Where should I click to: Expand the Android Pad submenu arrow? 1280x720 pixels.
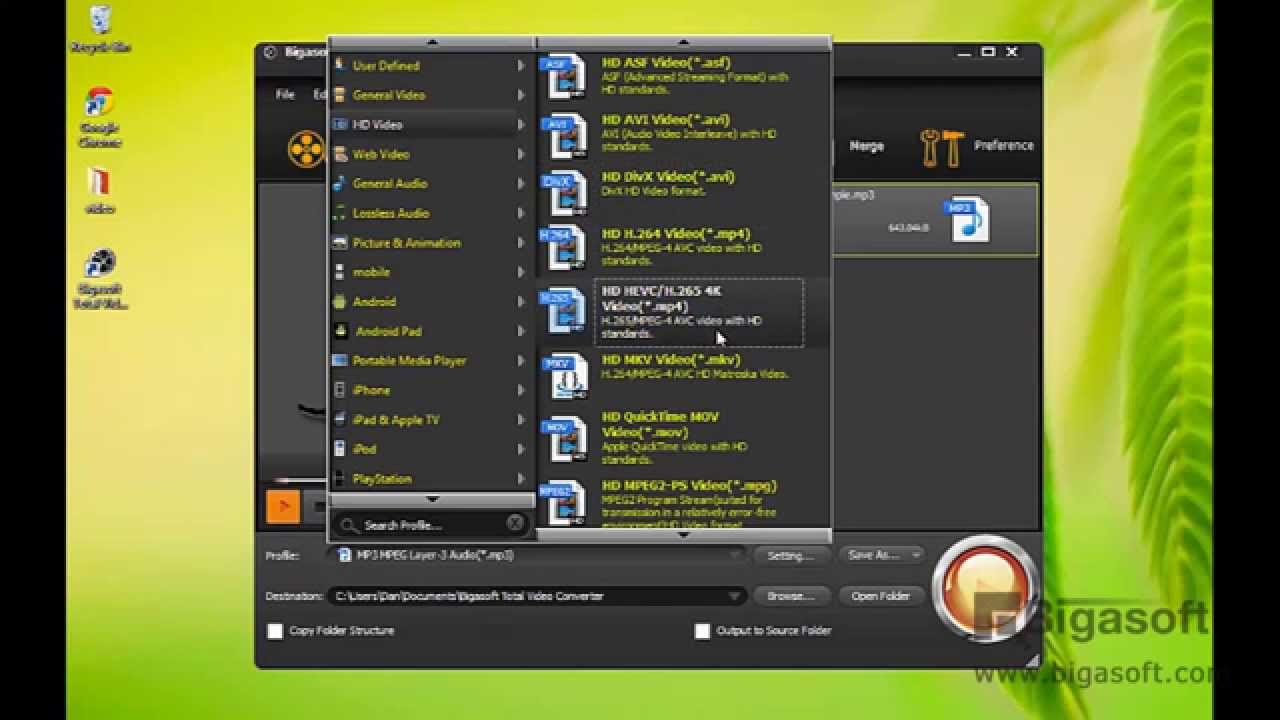(521, 331)
